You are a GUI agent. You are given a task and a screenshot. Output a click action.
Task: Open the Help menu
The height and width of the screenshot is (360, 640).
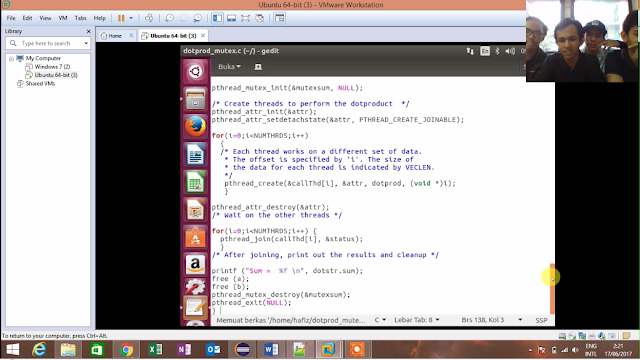pos(100,18)
